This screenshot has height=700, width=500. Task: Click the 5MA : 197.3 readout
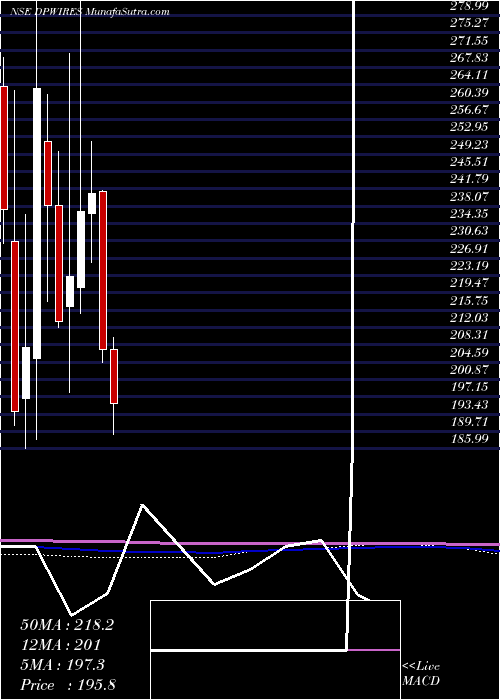[x=62, y=665]
